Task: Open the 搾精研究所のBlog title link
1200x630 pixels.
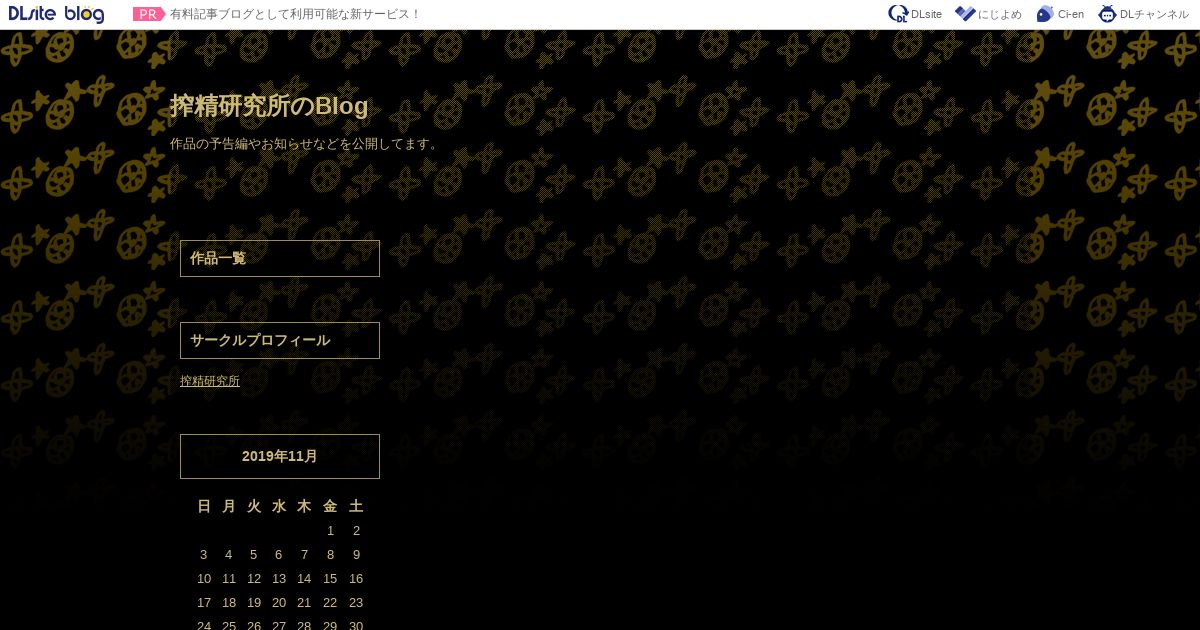Action: click(269, 106)
